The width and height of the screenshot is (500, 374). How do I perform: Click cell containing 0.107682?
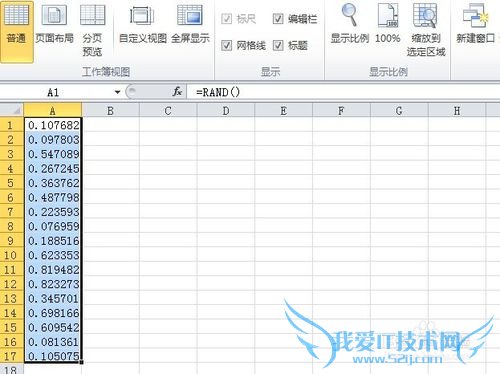tap(53, 125)
